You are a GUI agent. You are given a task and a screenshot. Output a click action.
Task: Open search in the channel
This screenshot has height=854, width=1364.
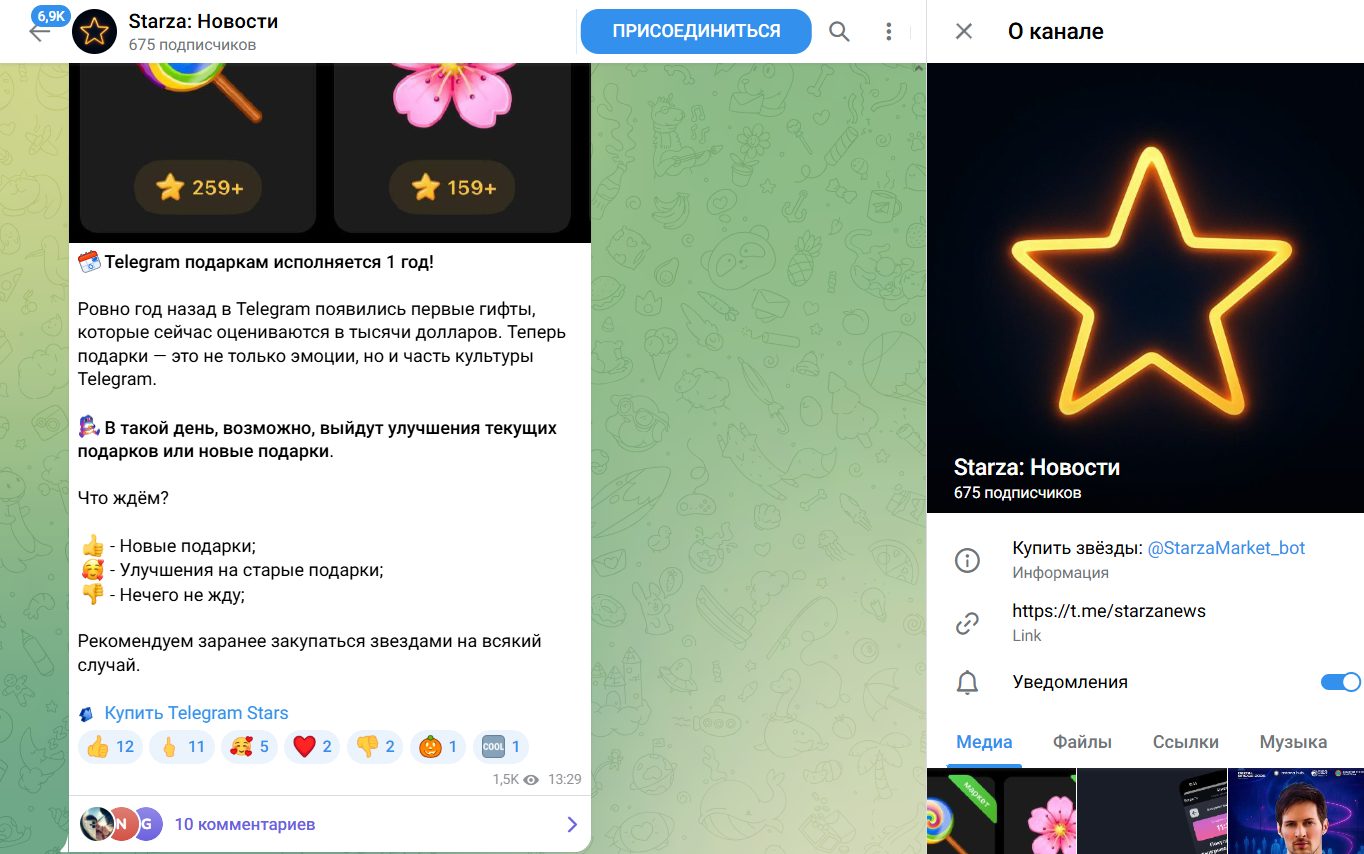click(x=839, y=32)
